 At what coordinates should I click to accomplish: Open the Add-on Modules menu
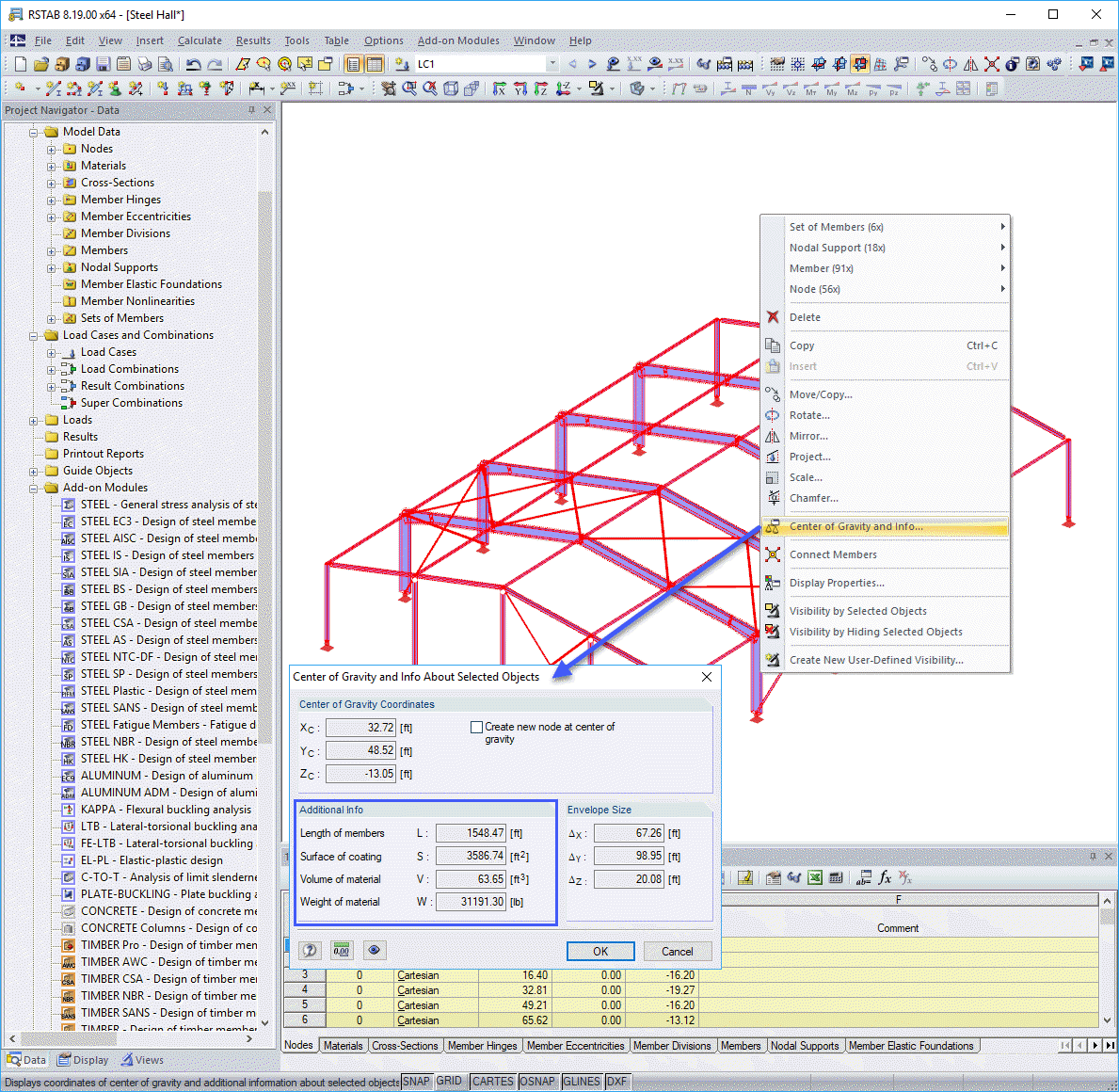(x=458, y=40)
